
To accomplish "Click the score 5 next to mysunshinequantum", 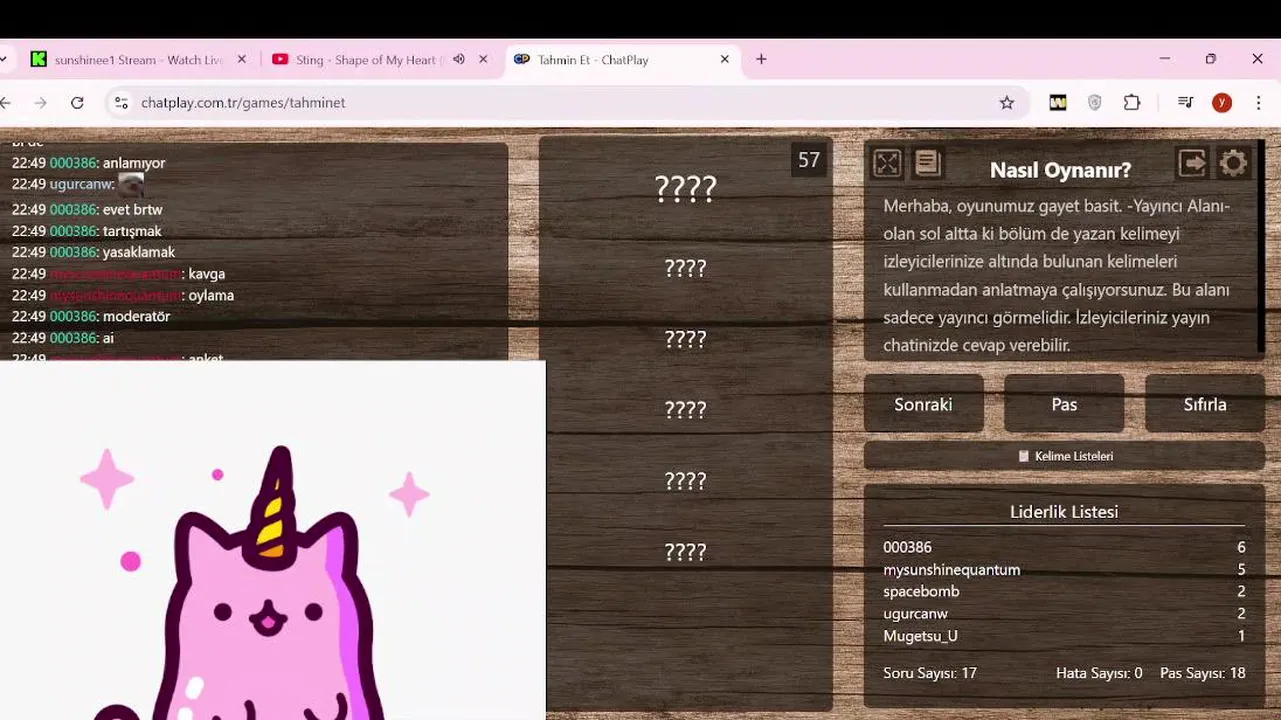I will click(x=1241, y=570).
